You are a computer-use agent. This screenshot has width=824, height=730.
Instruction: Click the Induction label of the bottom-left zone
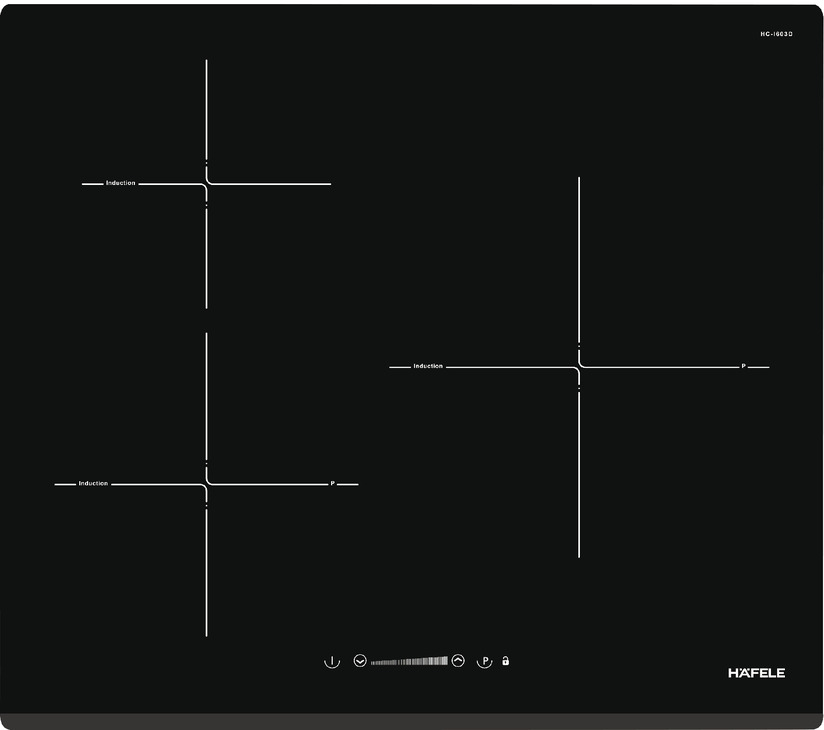(93, 484)
